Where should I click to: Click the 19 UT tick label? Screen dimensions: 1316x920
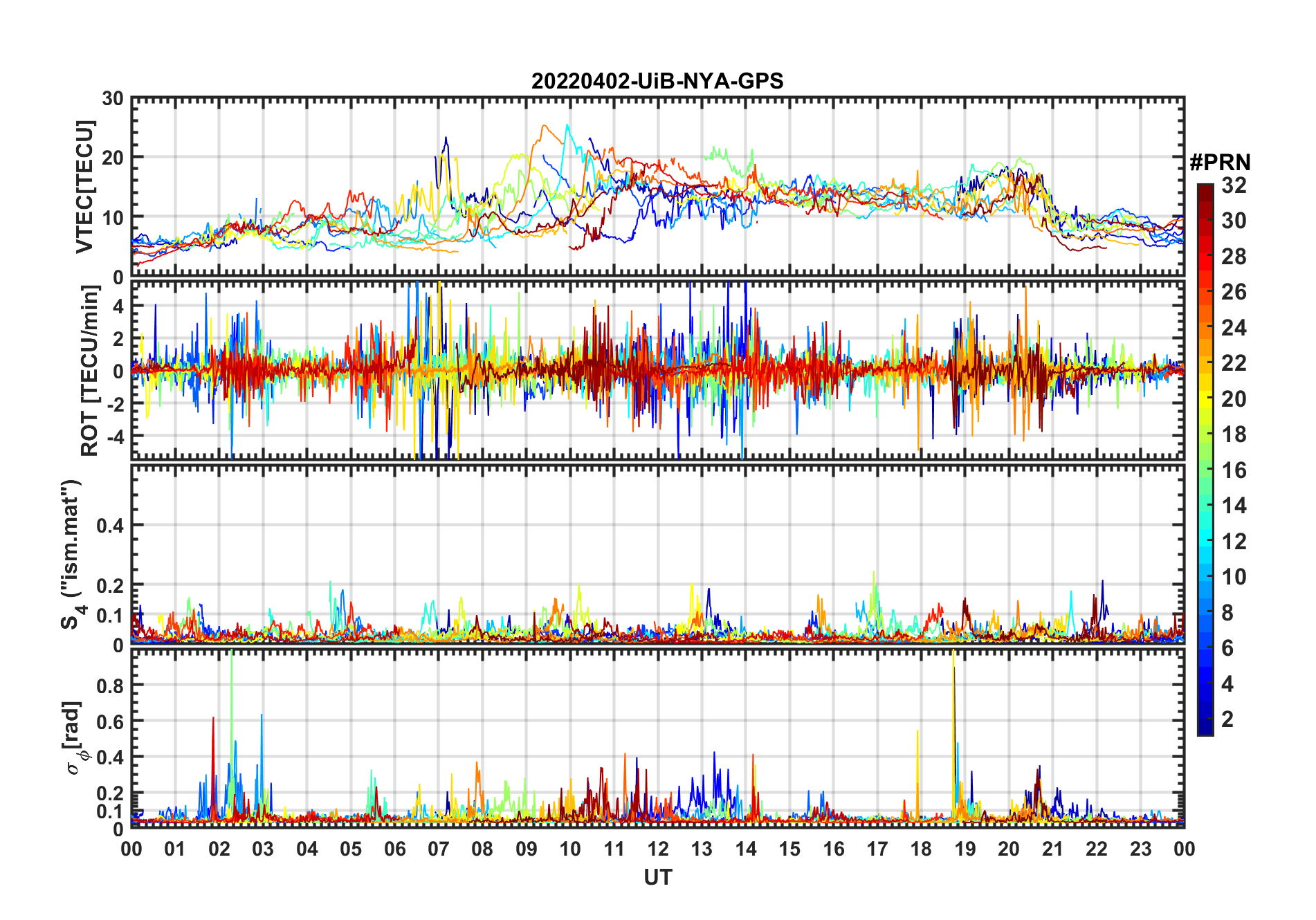(965, 849)
